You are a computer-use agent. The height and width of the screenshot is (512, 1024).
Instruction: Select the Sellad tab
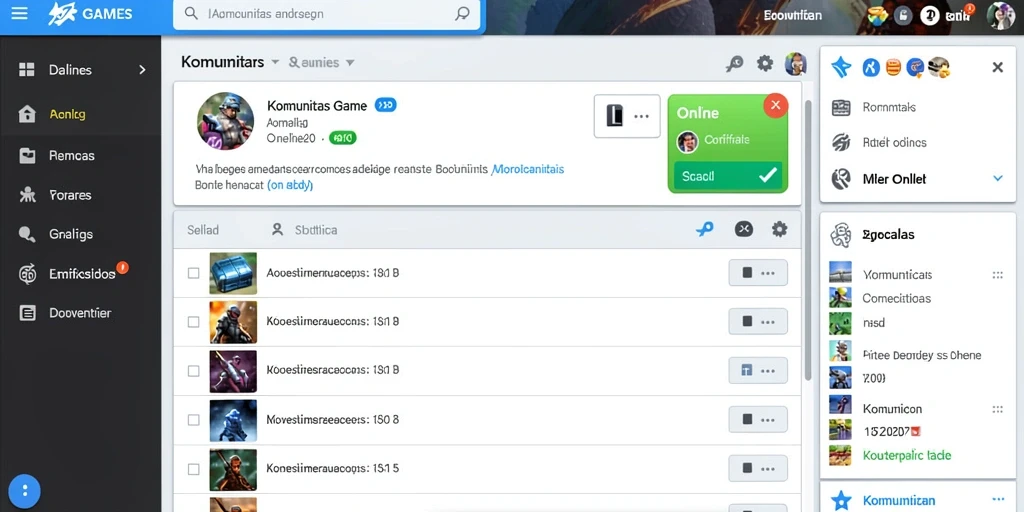[x=203, y=230]
